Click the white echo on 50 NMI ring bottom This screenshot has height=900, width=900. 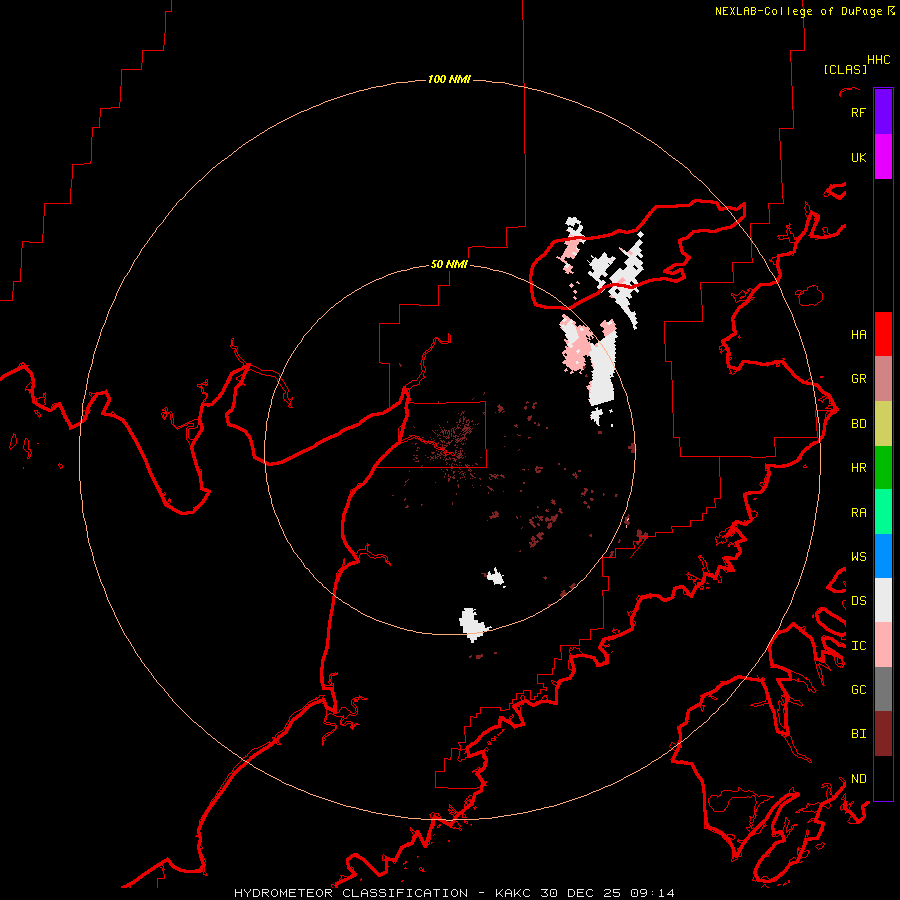pyautogui.click(x=473, y=624)
